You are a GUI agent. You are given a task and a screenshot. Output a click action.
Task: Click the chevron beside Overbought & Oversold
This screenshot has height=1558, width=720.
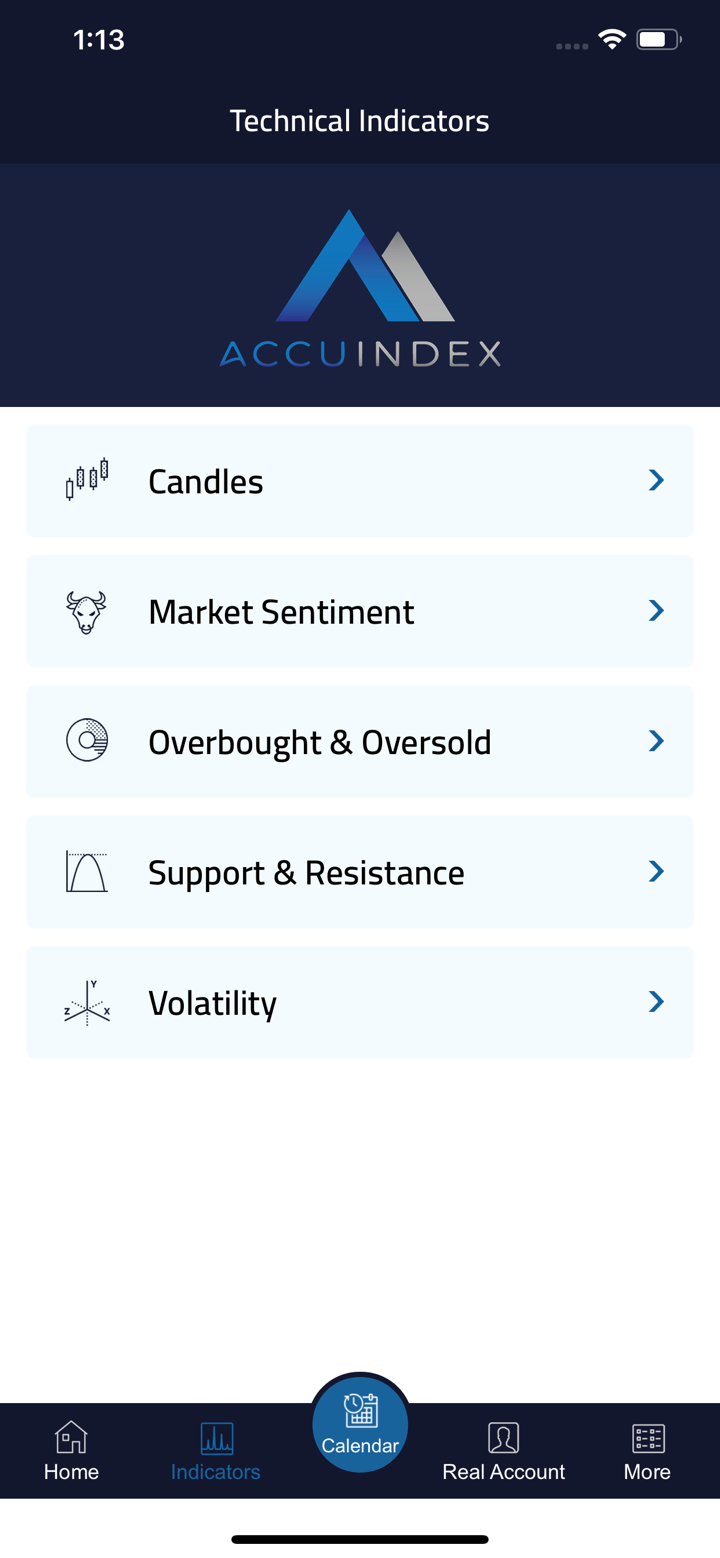click(x=656, y=741)
